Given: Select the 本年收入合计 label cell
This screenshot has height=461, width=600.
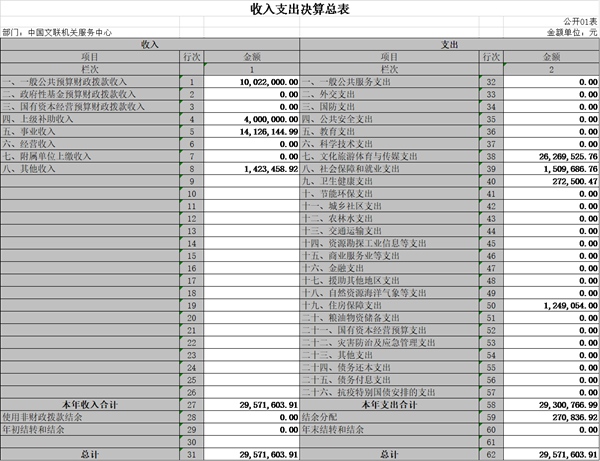Looking at the screenshot, I should [x=90, y=404].
